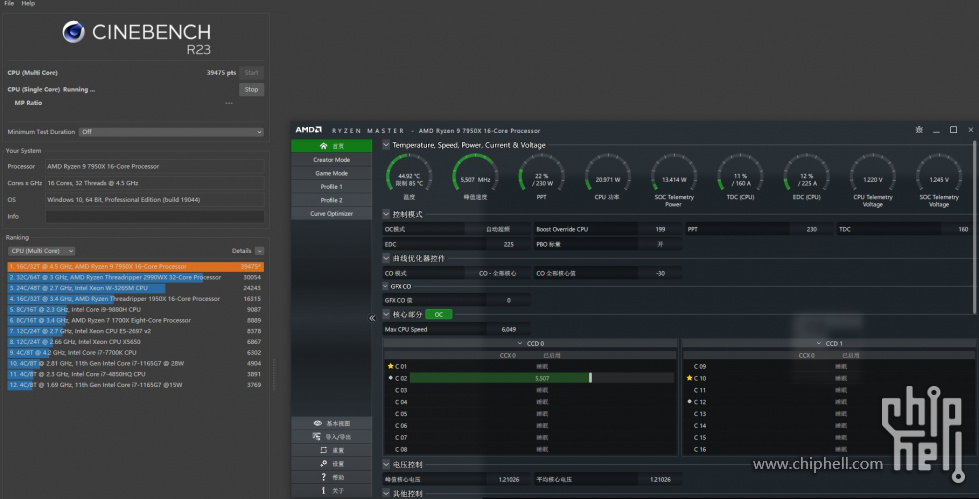Click 峰值核心电压 value 1.21026
Screen dimensions: 979x499
click(x=509, y=480)
